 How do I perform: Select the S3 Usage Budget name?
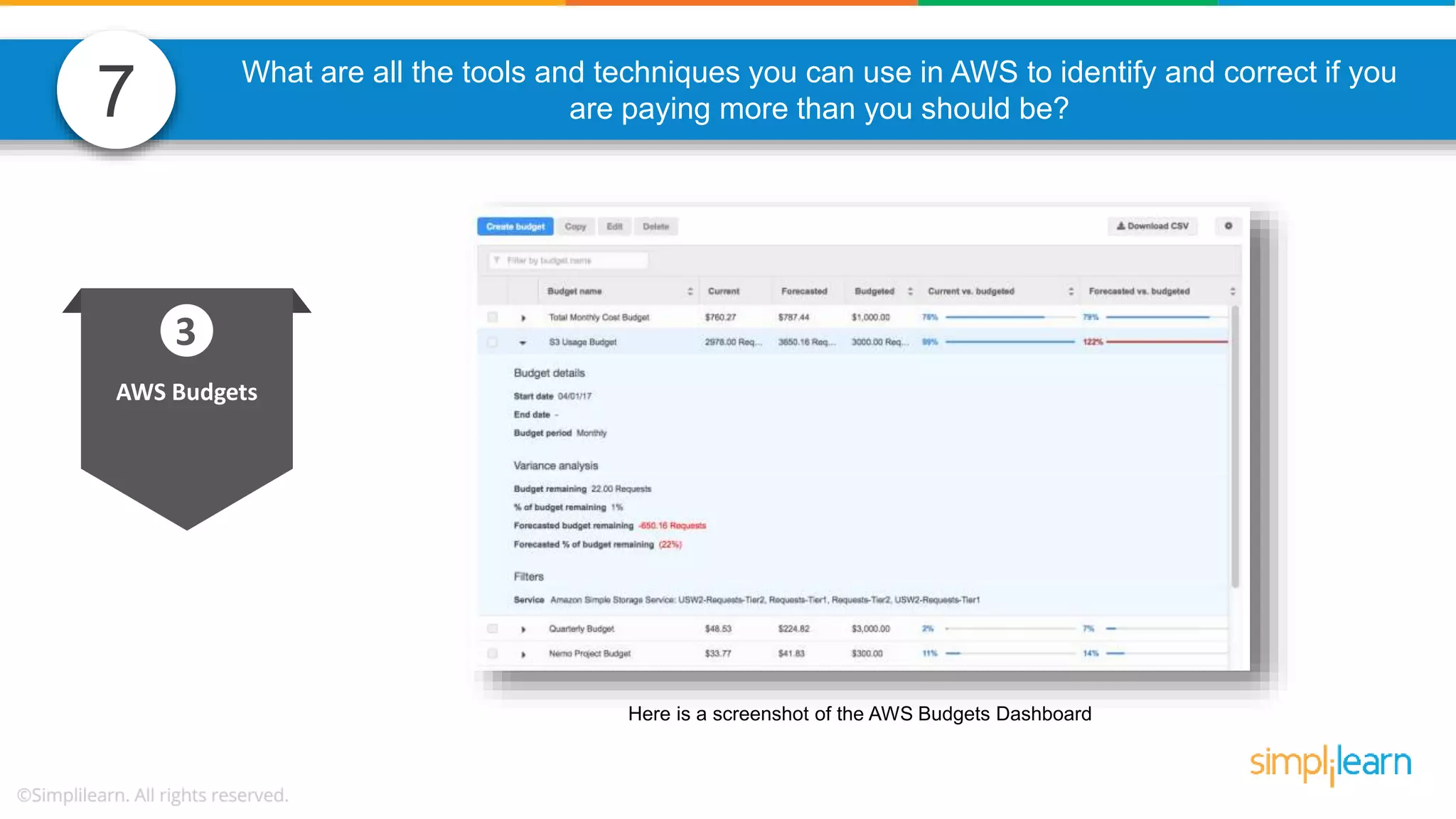click(582, 343)
